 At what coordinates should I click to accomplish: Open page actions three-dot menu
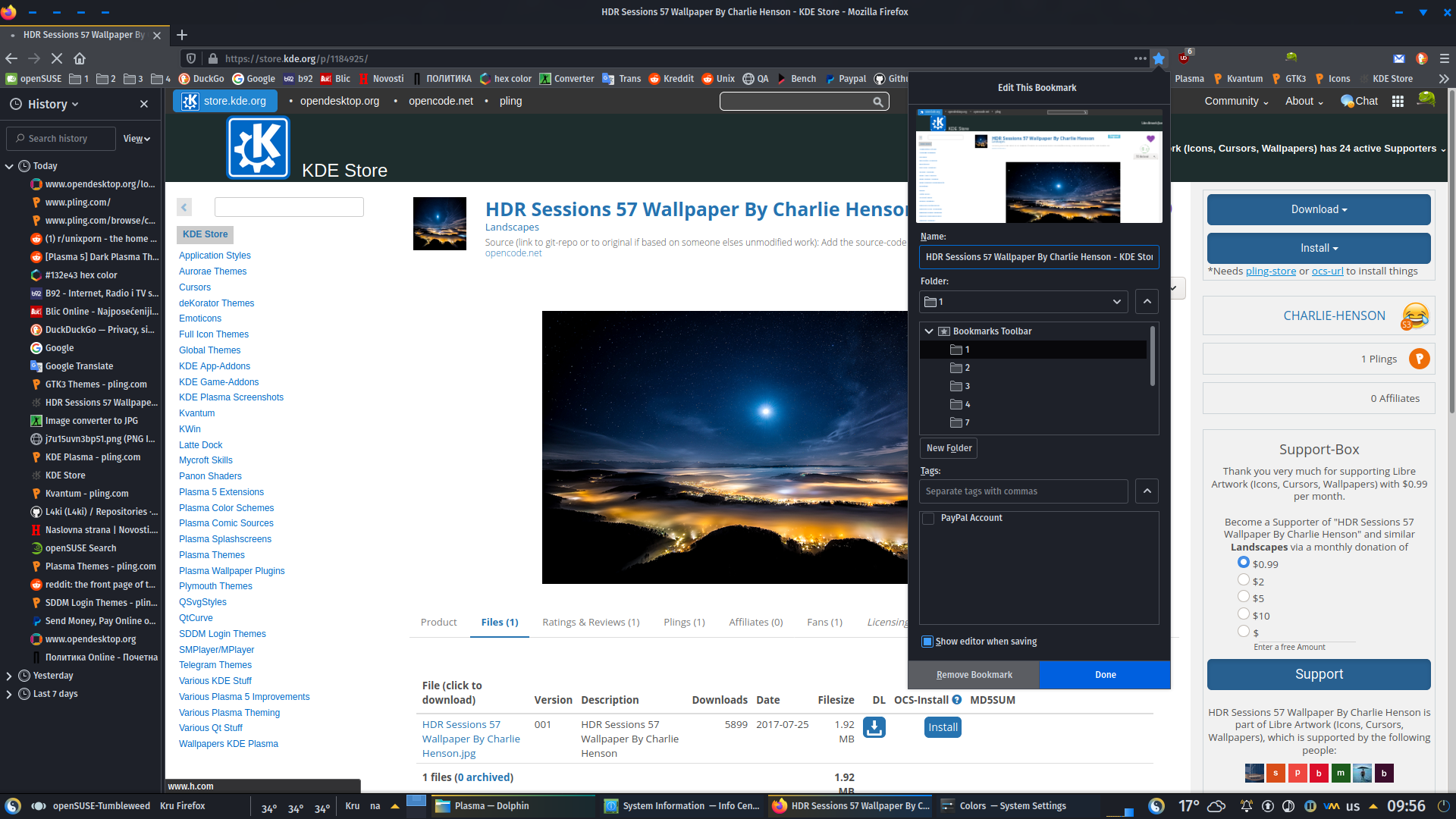(1140, 58)
